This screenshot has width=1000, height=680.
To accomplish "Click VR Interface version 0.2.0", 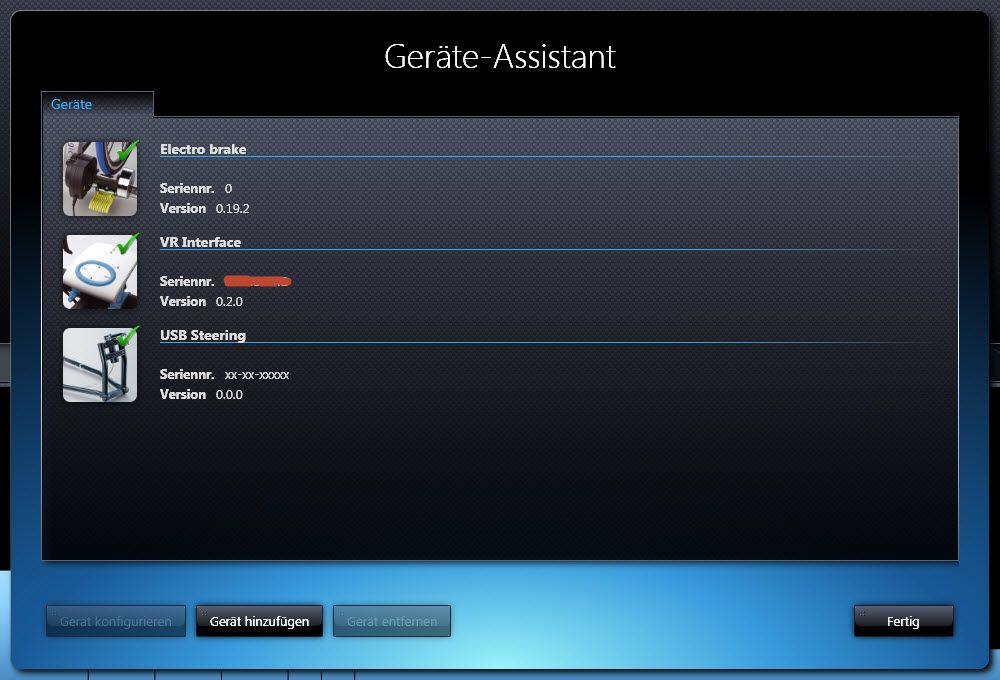I will click(229, 301).
